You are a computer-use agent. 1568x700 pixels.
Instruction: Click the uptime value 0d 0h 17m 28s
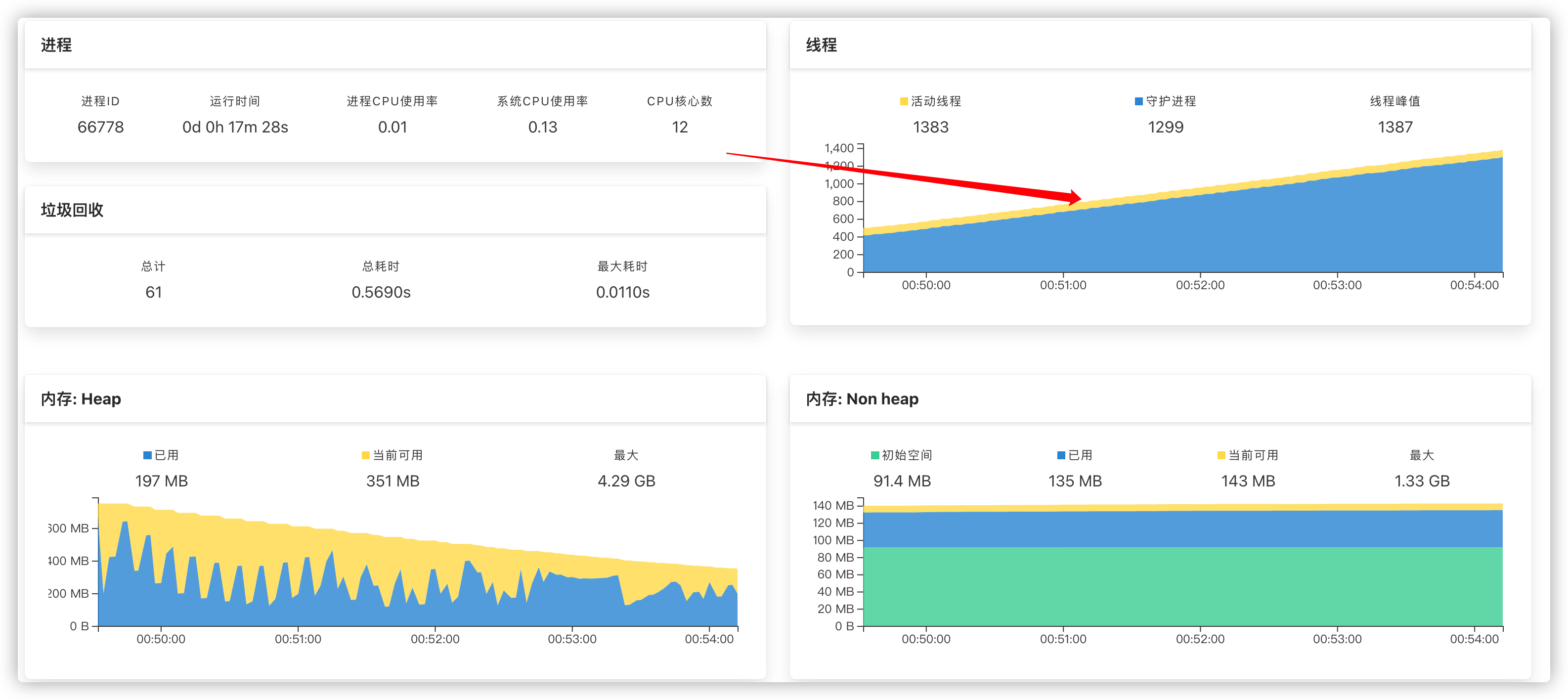coord(236,127)
